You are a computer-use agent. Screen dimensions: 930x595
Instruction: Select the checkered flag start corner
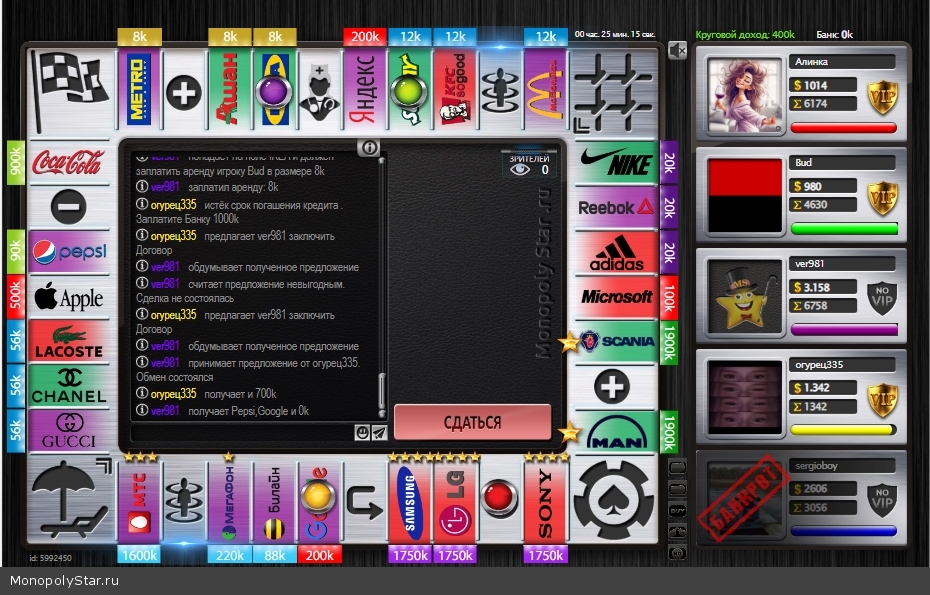coord(69,91)
